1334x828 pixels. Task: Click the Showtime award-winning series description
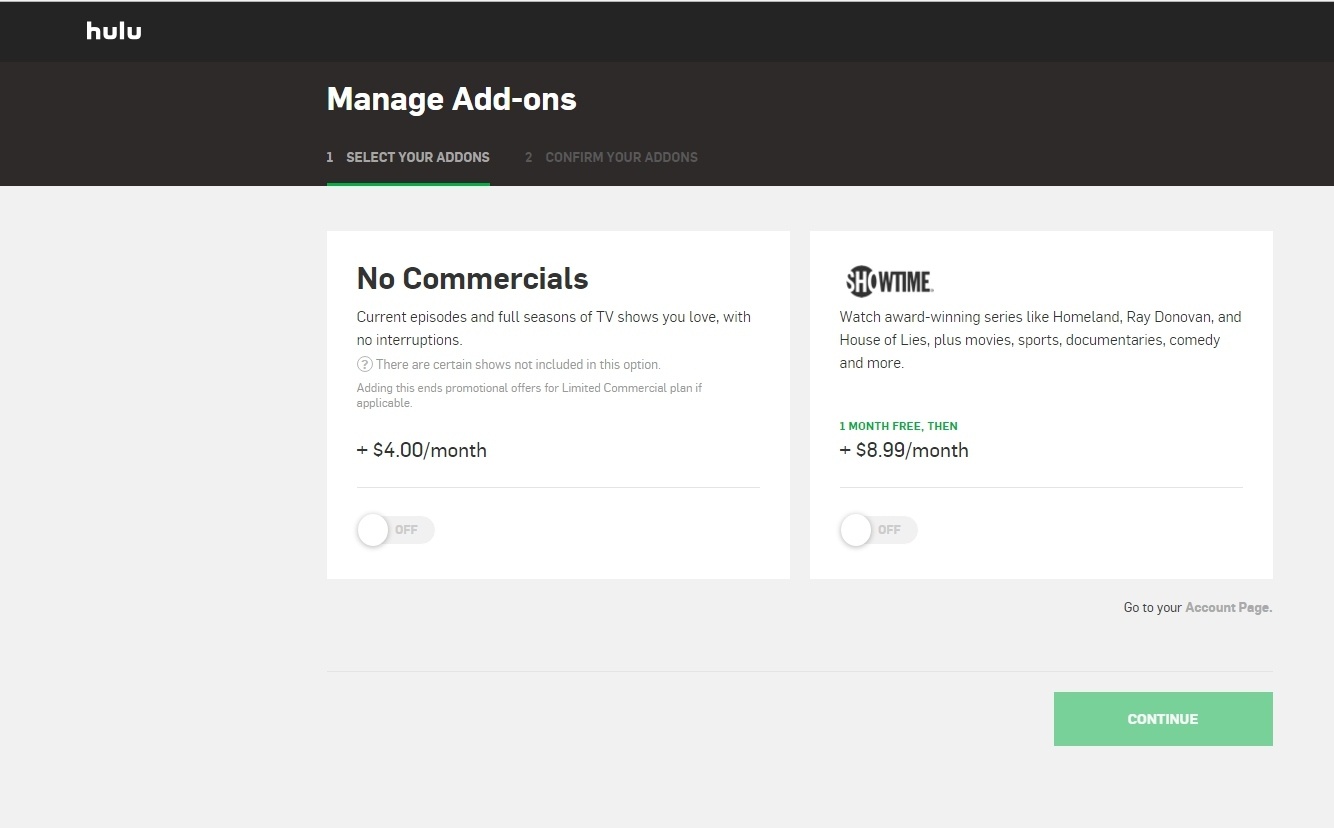(1040, 340)
